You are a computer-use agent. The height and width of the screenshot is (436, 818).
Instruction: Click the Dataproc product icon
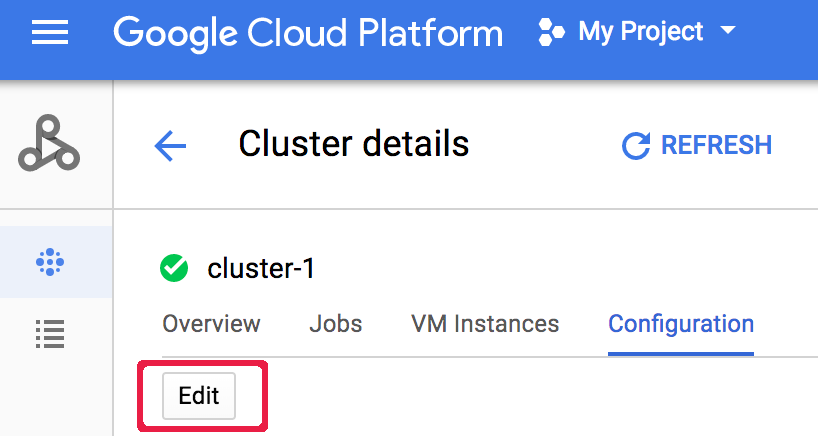(49, 143)
